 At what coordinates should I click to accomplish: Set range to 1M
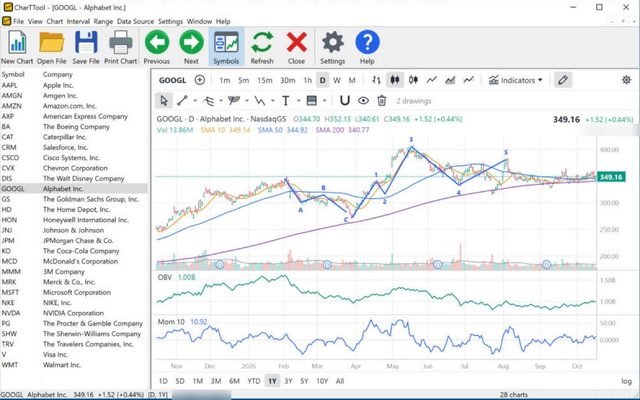(x=198, y=381)
